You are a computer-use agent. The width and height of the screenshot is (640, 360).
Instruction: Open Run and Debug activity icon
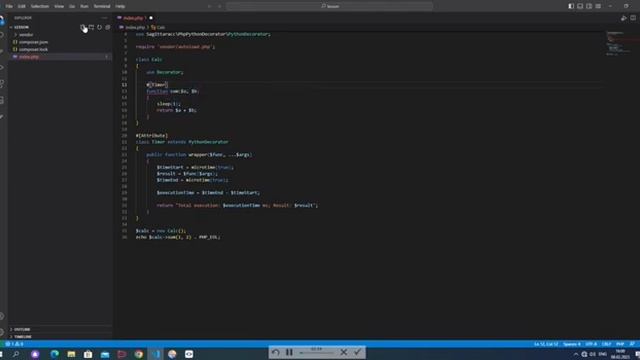(x=2, y=67)
